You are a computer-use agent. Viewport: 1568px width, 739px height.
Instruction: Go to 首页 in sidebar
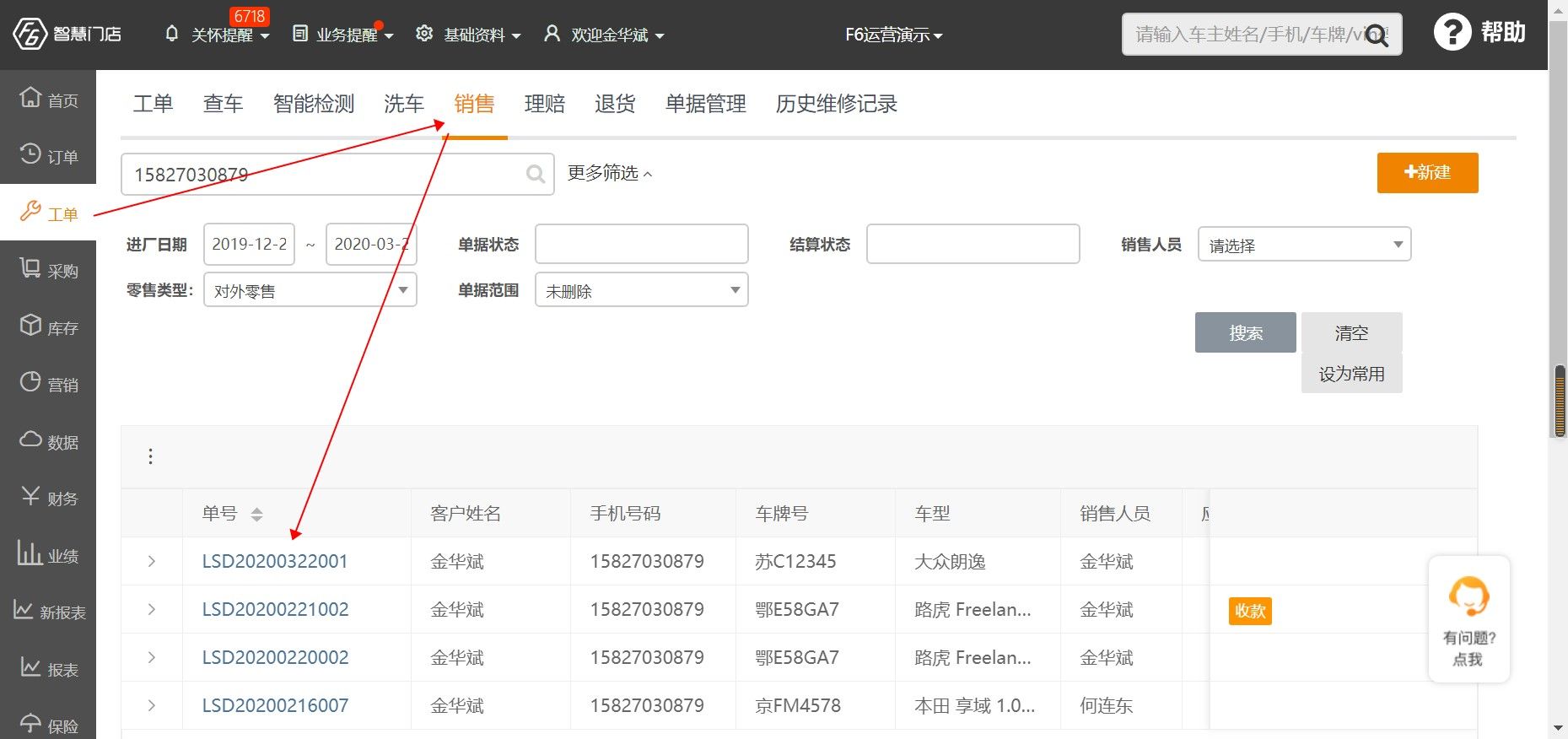48,99
